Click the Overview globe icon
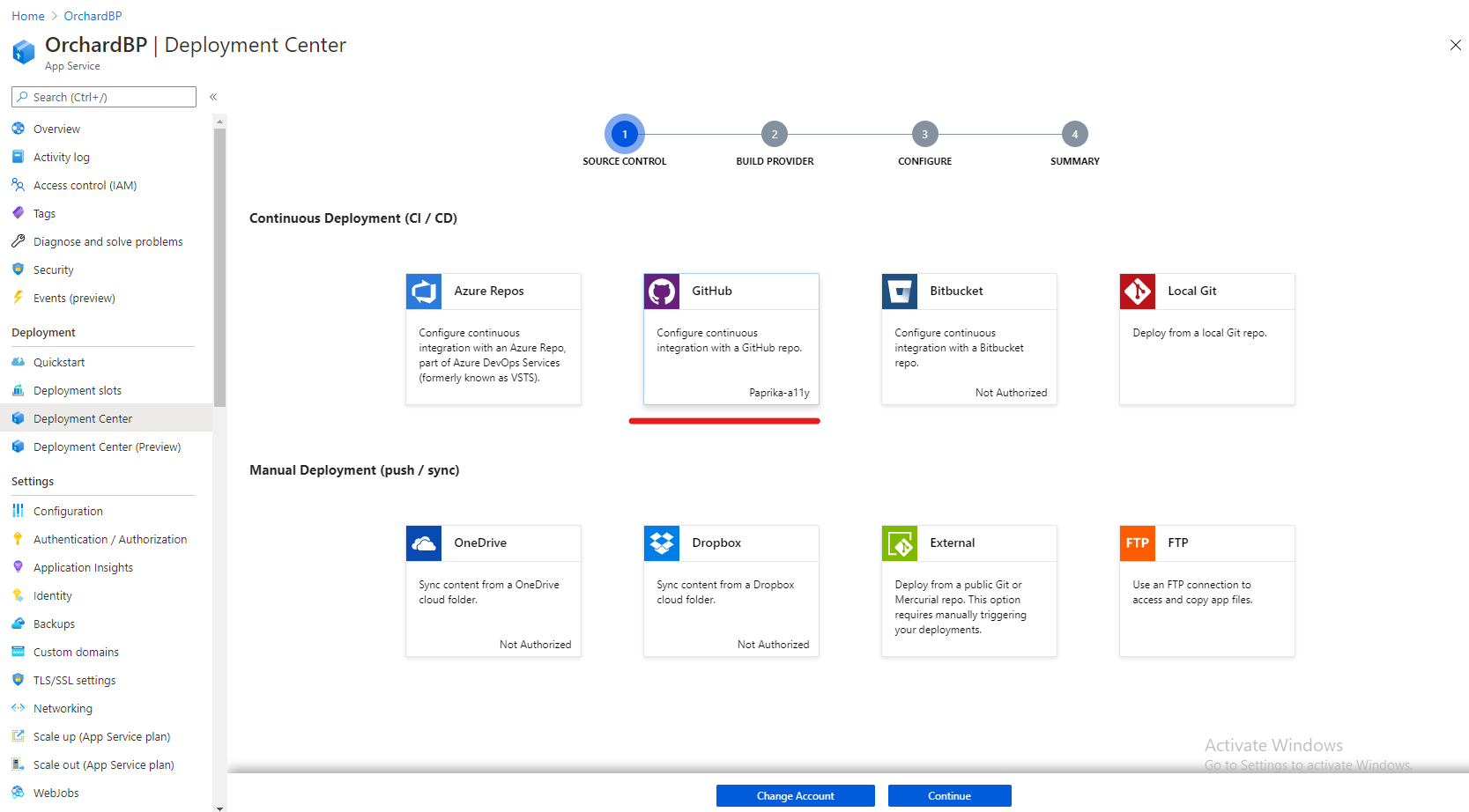 tap(18, 129)
